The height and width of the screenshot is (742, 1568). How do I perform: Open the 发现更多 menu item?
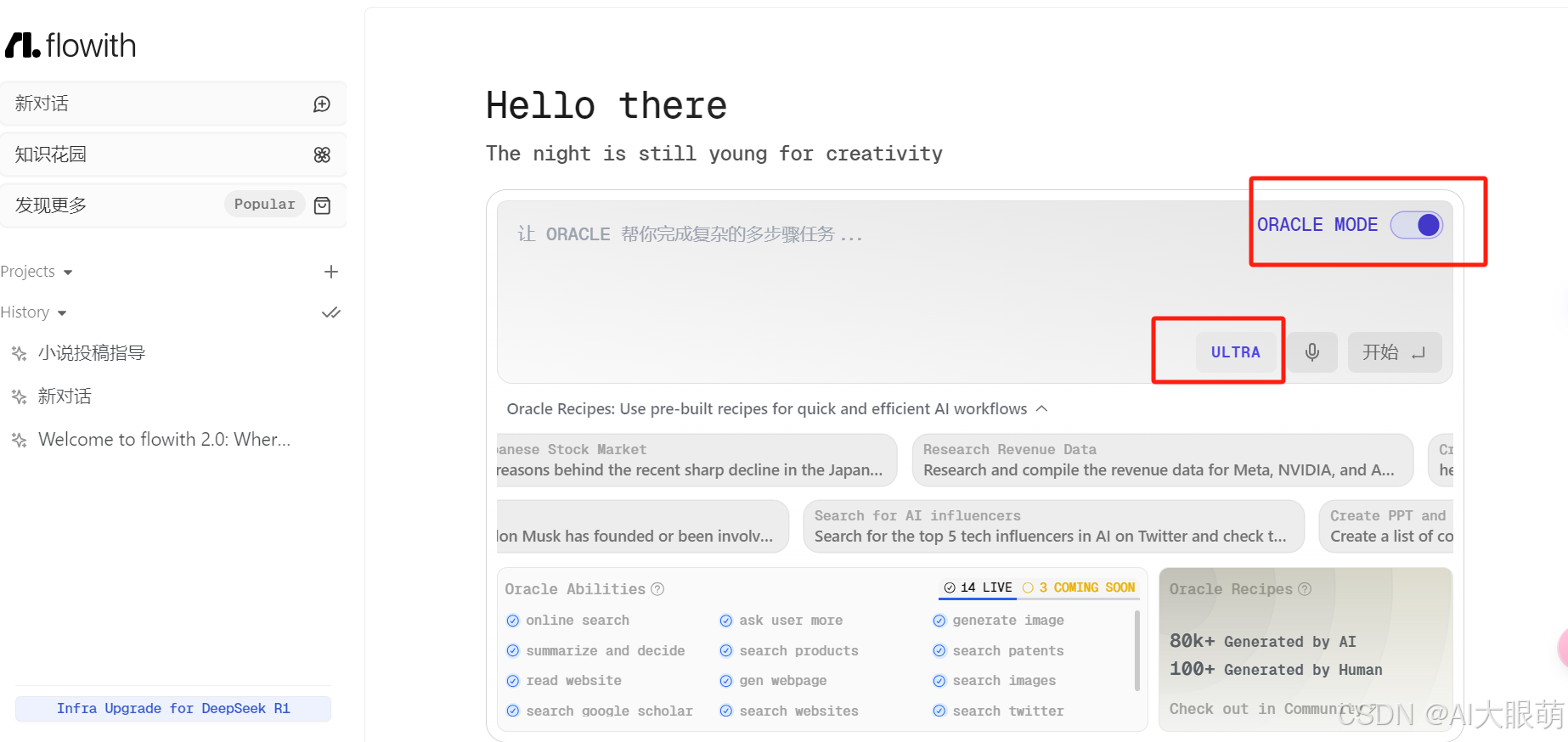click(173, 205)
